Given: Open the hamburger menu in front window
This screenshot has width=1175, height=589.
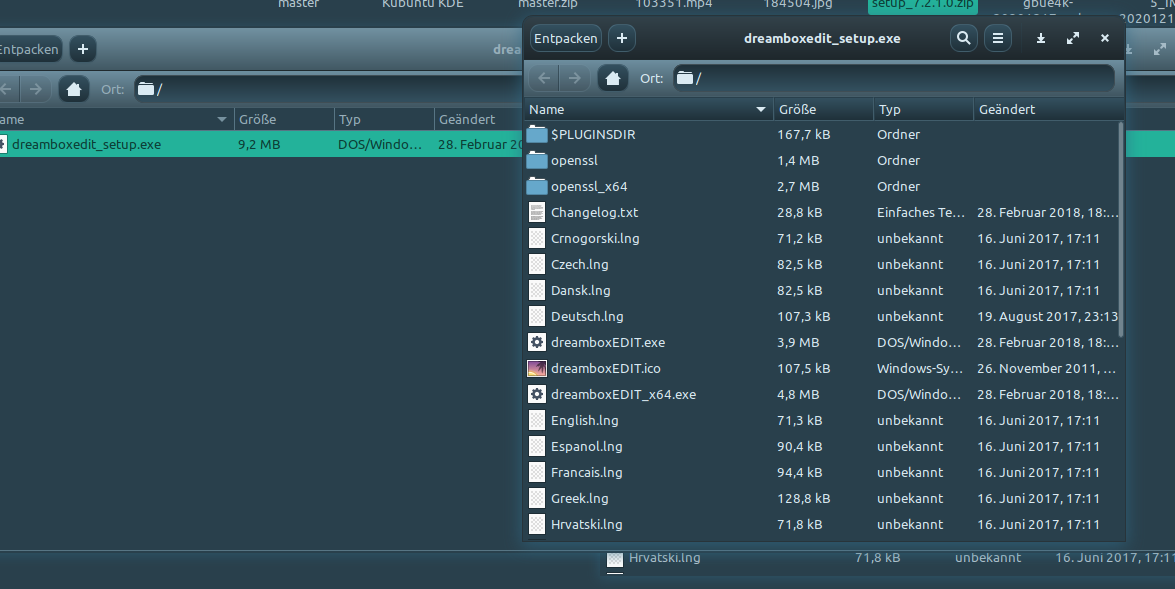Looking at the screenshot, I should (997, 38).
